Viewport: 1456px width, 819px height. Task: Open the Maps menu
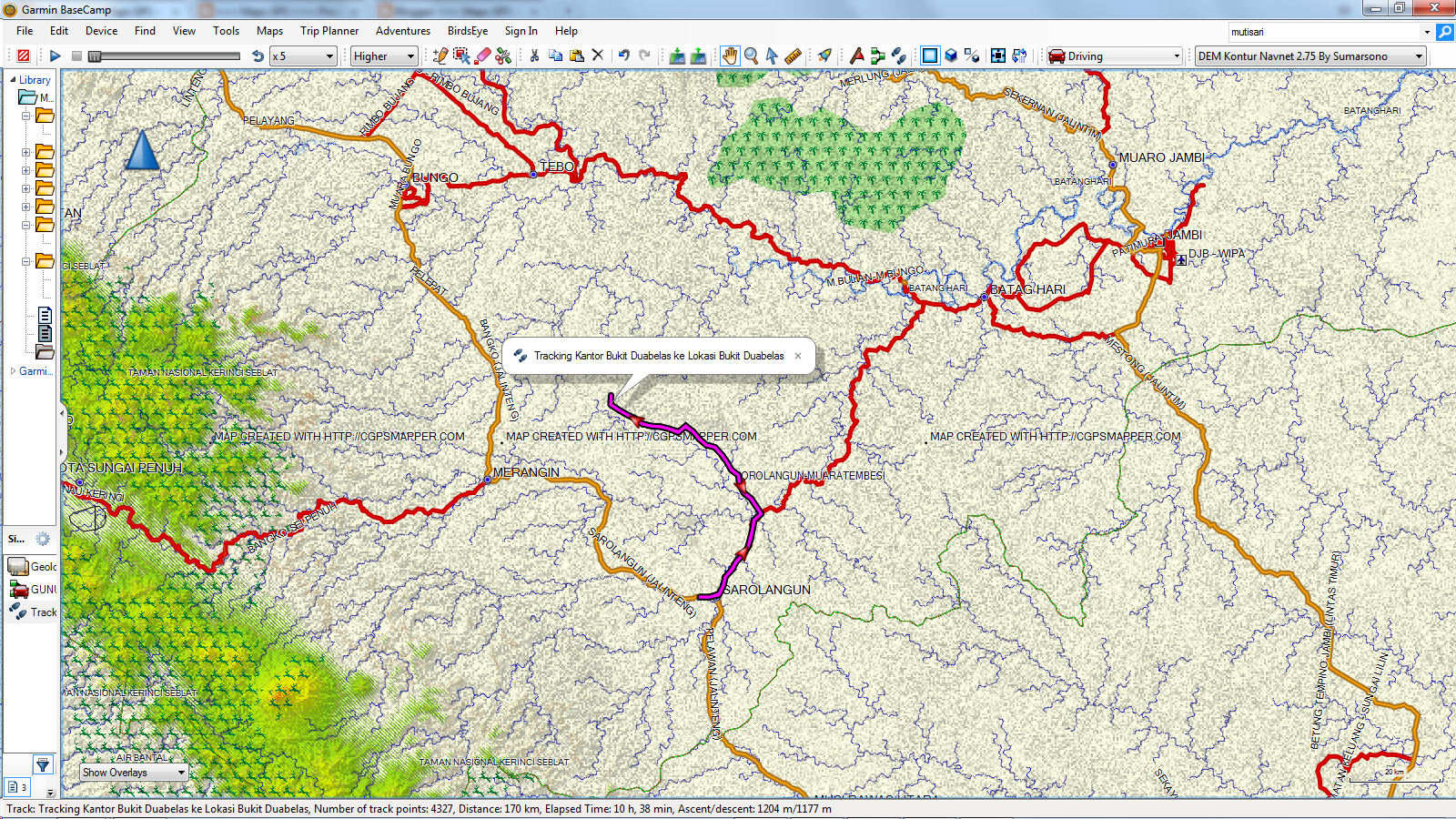point(269,31)
